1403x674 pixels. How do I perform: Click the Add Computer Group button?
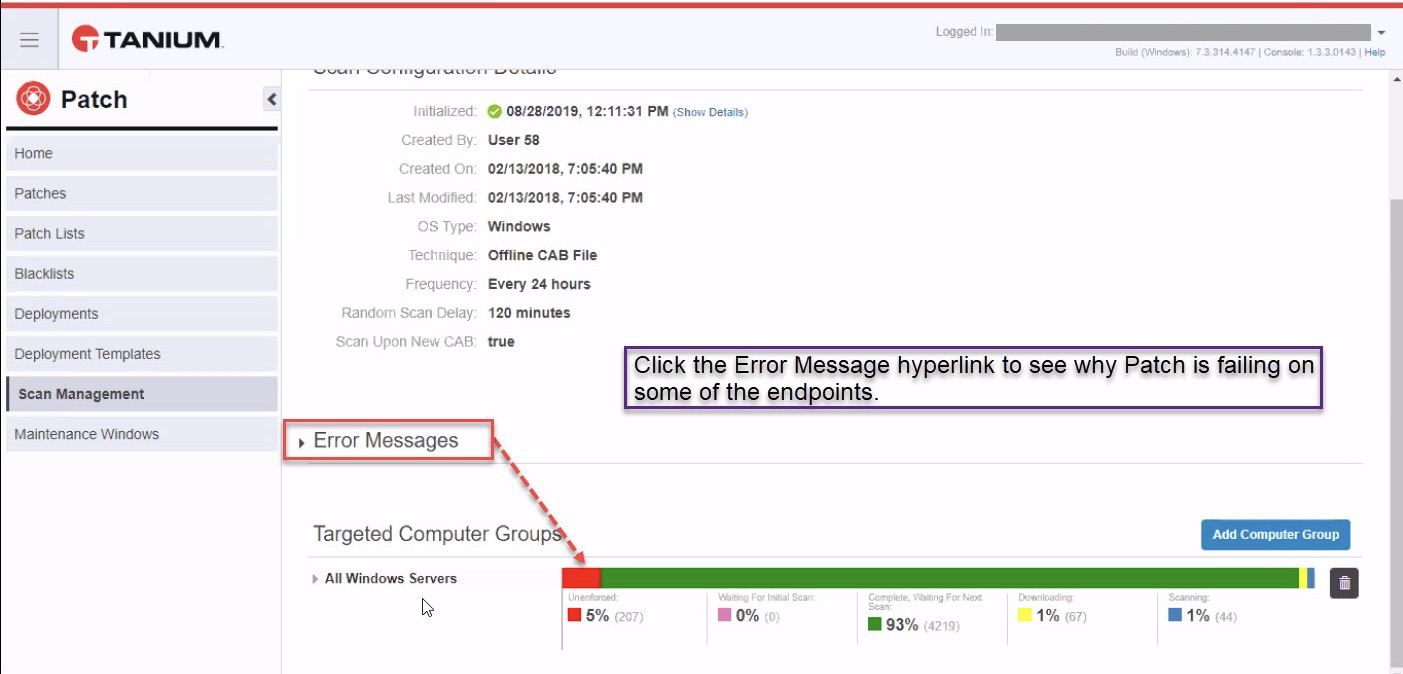pos(1275,534)
